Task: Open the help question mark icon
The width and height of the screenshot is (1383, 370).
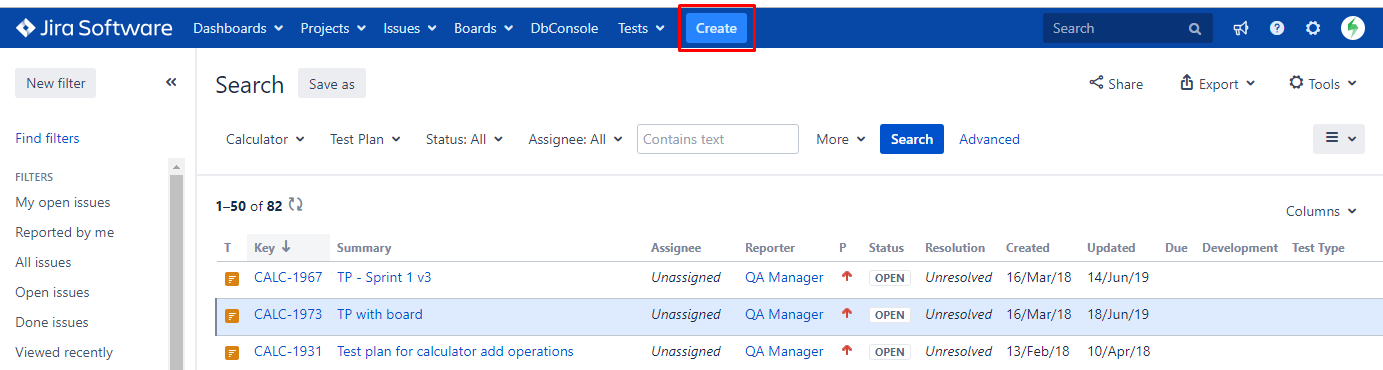Action: tap(1277, 28)
